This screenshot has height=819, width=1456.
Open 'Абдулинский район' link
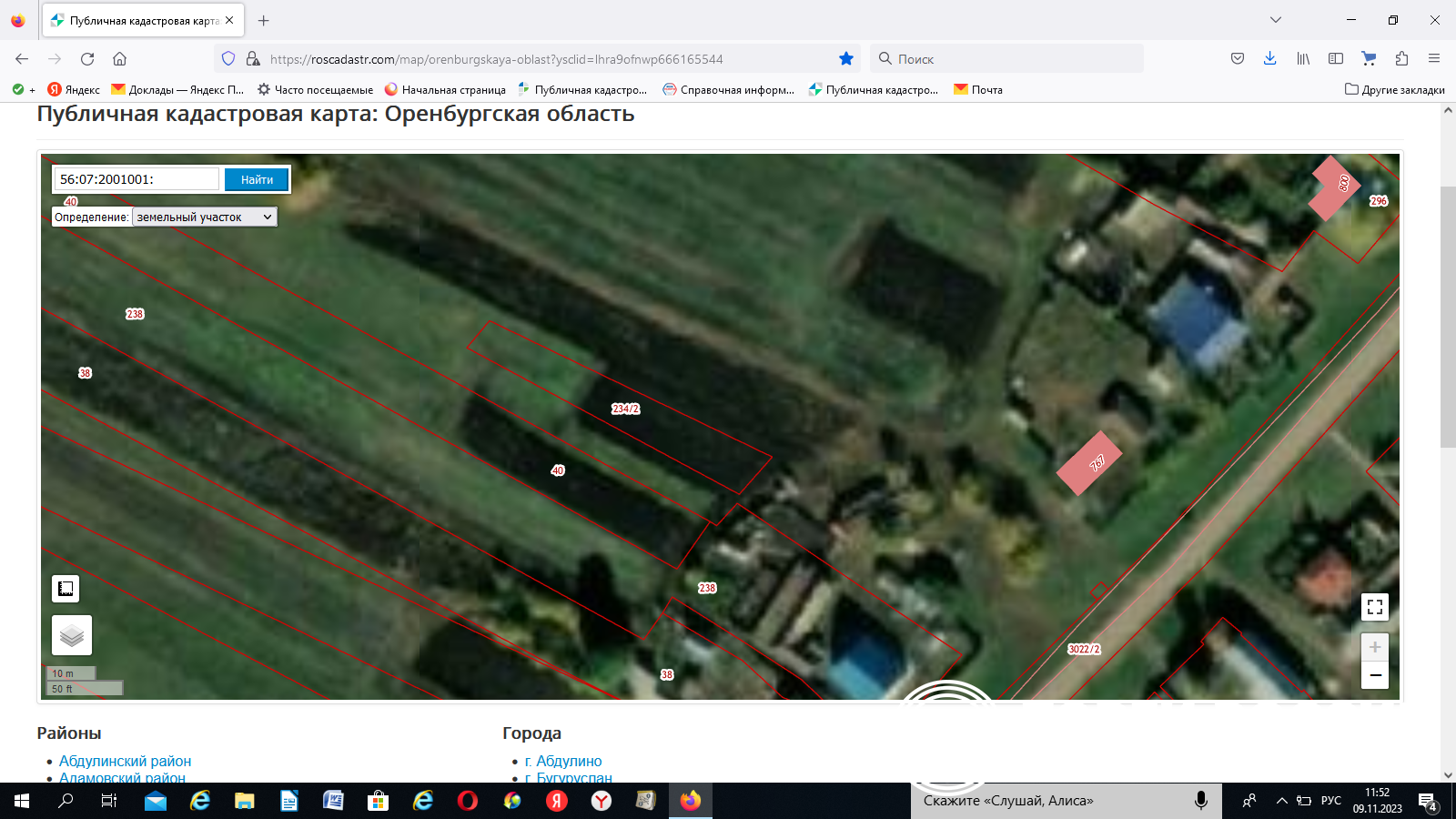[125, 761]
